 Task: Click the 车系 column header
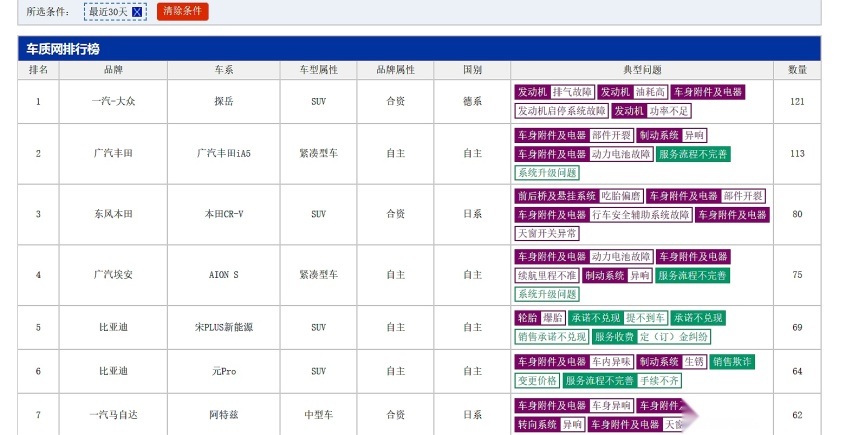click(x=223, y=70)
